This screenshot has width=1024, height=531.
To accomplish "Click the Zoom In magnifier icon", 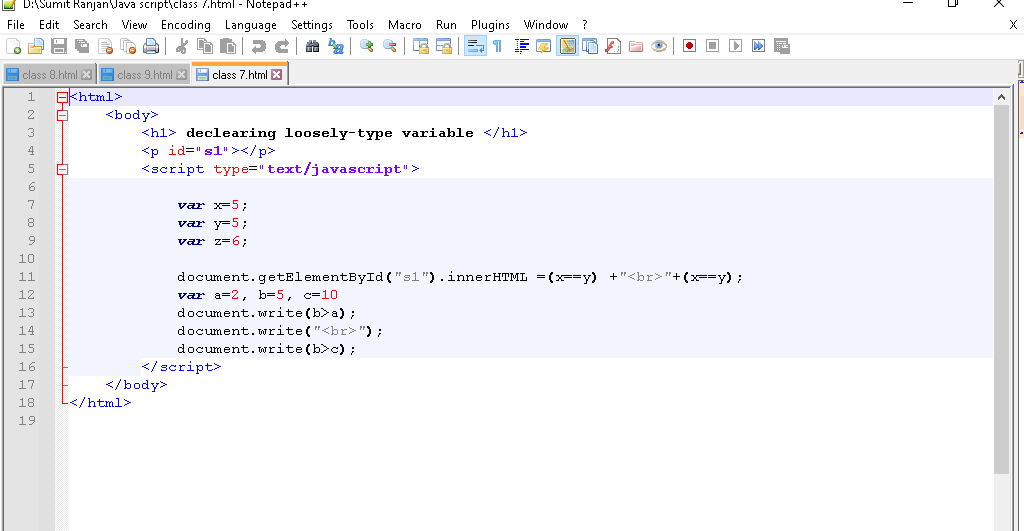I will [367, 46].
